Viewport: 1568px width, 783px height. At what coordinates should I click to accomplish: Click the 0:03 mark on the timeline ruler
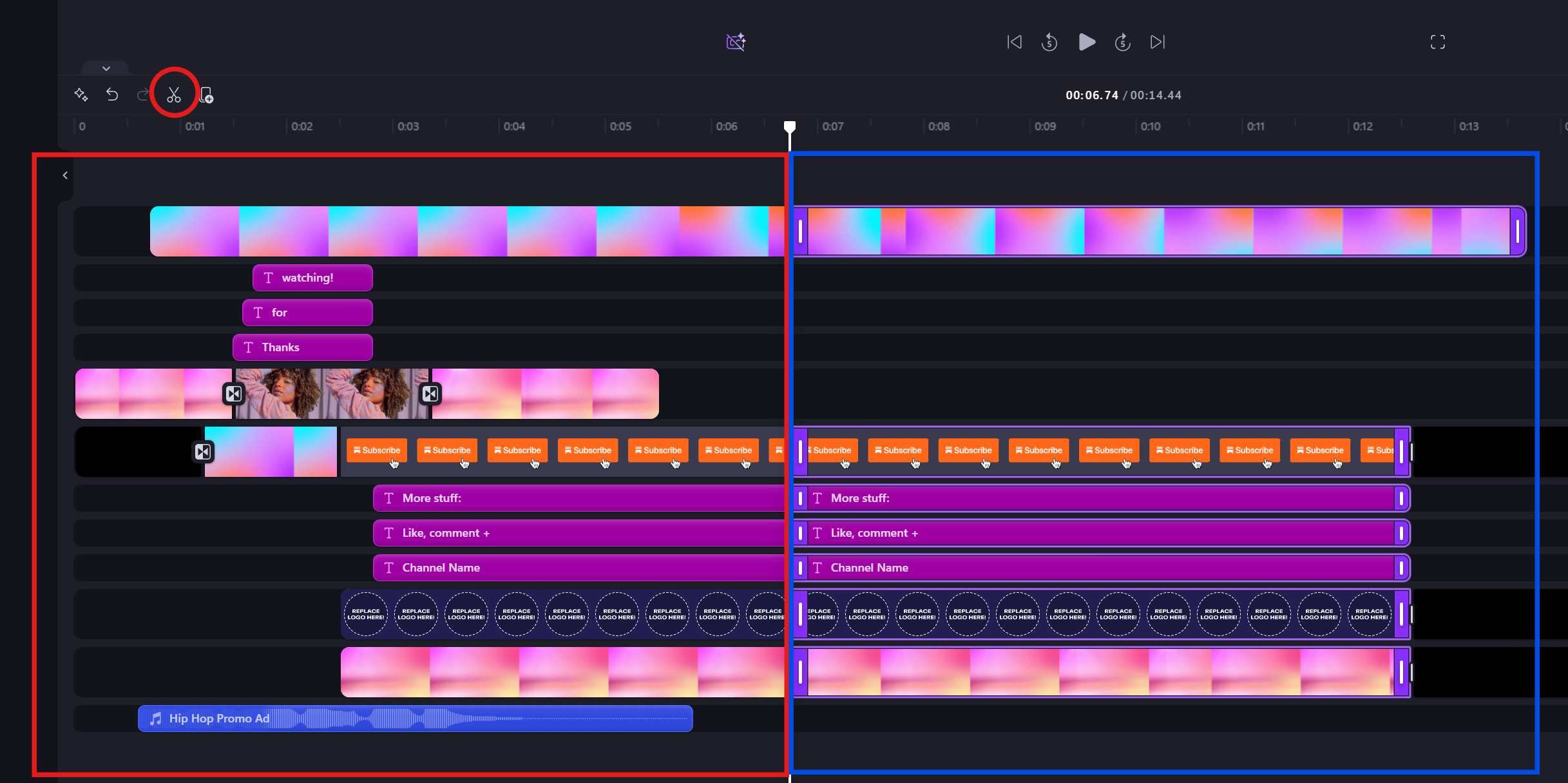(x=408, y=126)
